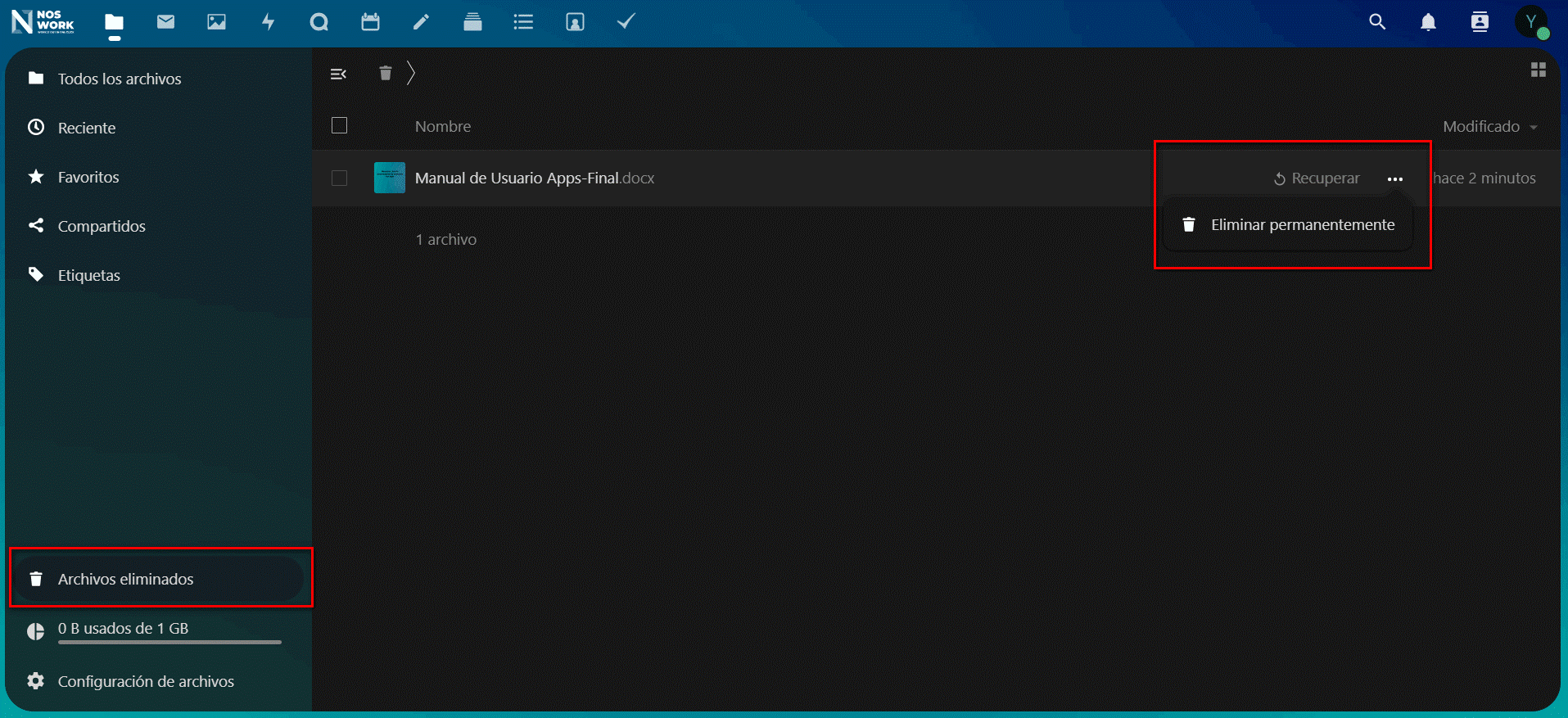Image resolution: width=1568 pixels, height=718 pixels.
Task: Open the Calendar app icon
Action: (x=370, y=22)
